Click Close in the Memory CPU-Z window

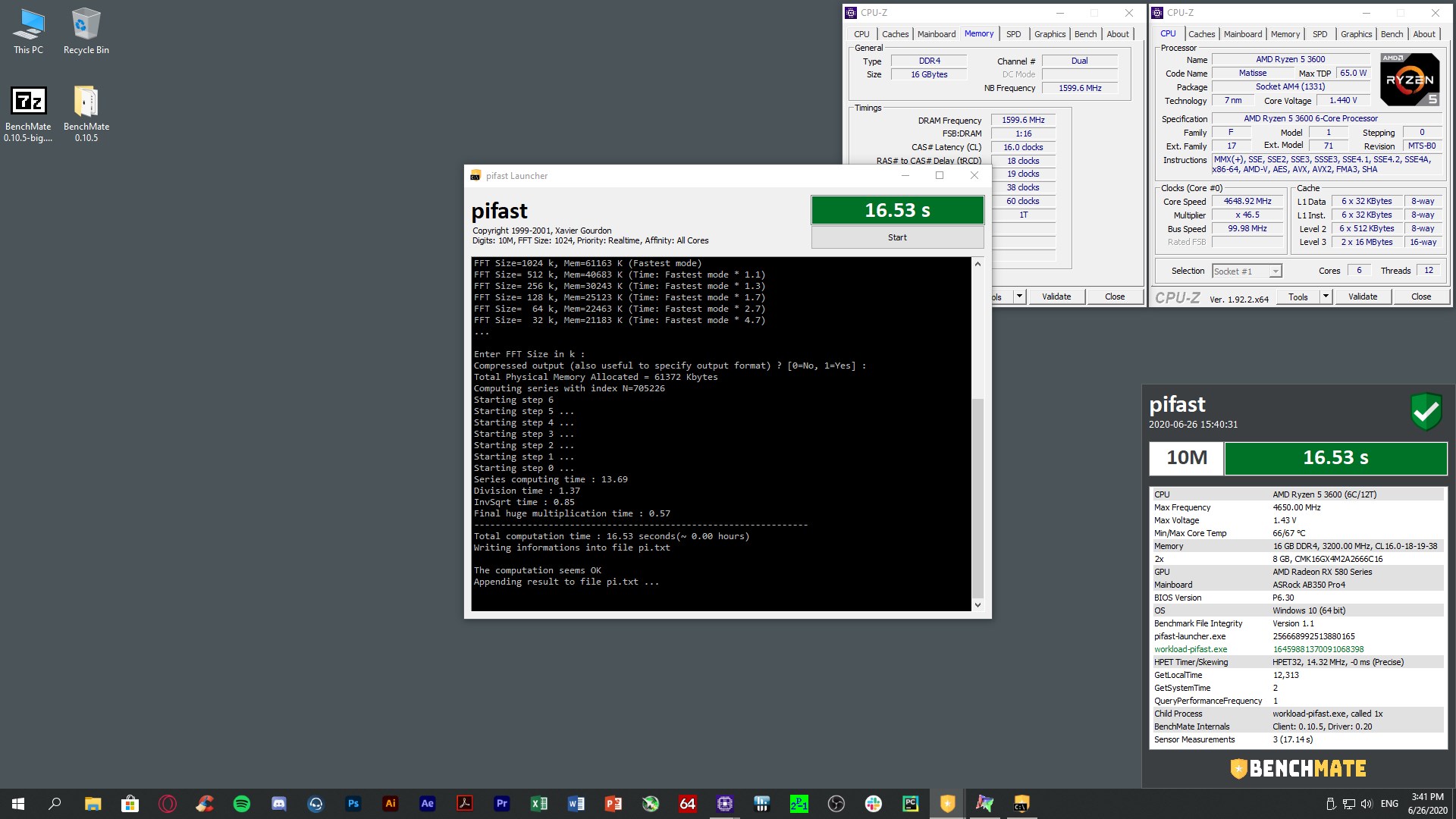pos(1115,297)
